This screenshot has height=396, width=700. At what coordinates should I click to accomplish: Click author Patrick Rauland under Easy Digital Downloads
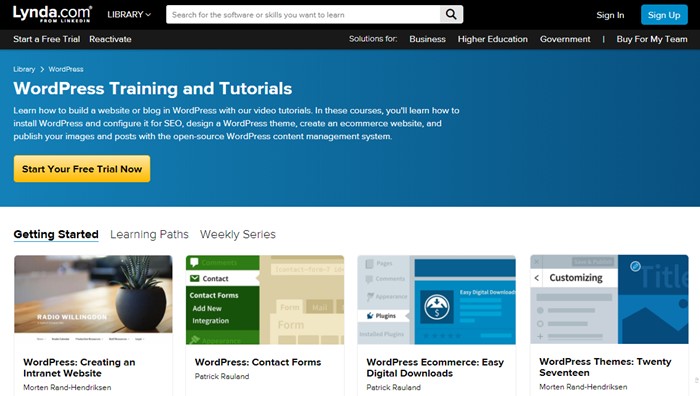click(x=393, y=388)
